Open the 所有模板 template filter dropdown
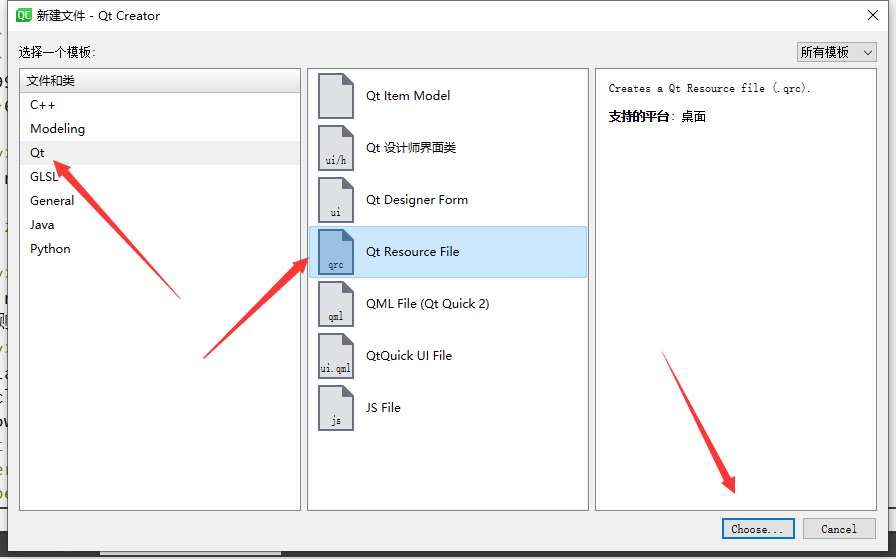Screen dimensions: 896x559 [x=837, y=52]
